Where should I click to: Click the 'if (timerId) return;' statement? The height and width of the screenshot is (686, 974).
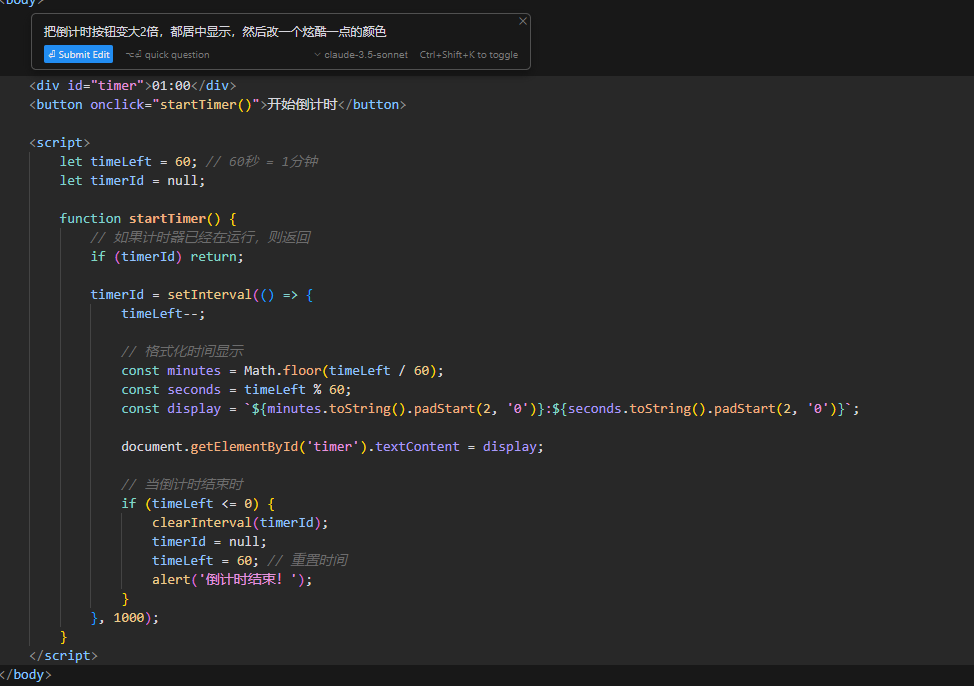167,257
